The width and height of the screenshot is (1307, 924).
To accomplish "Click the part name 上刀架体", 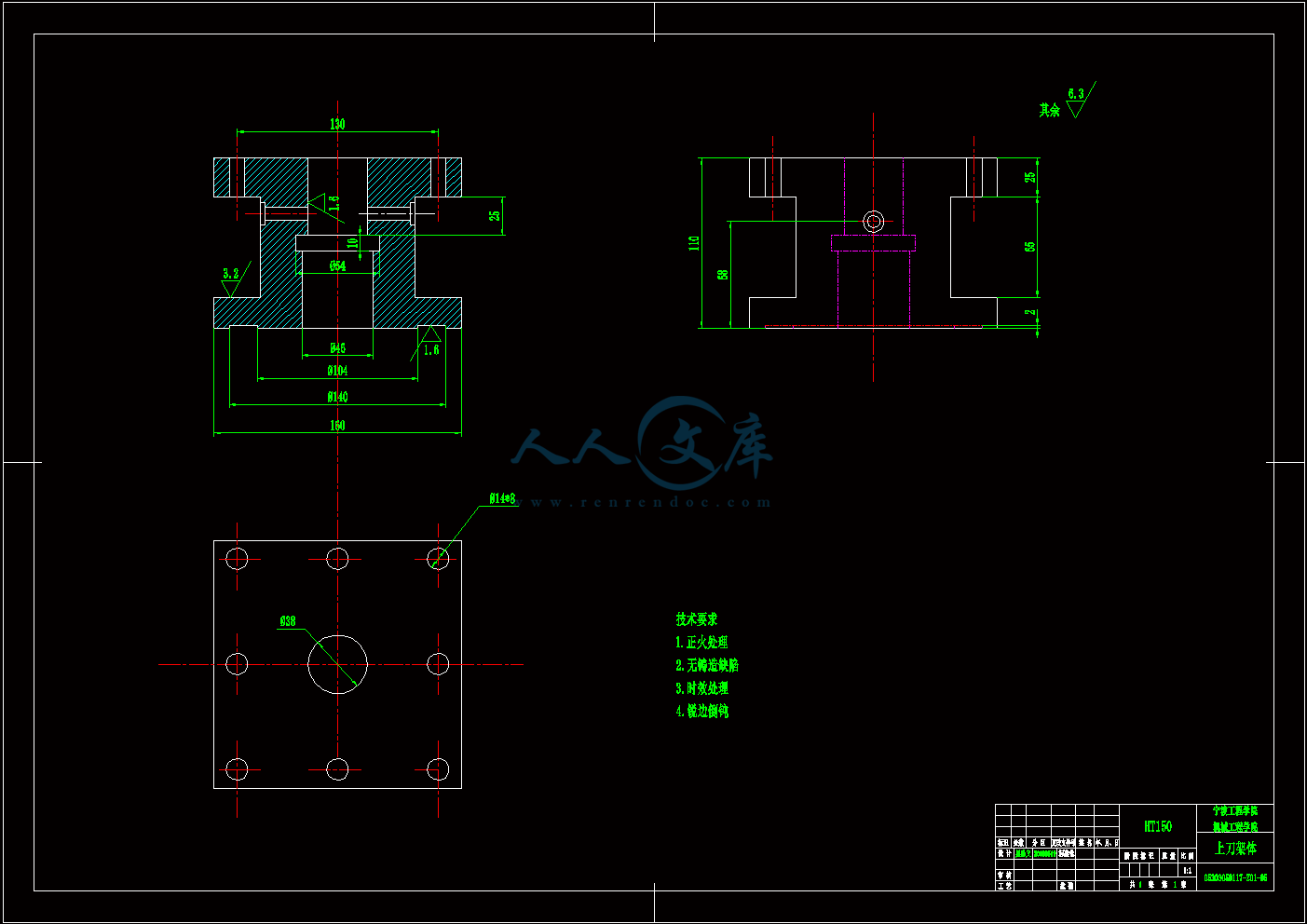I will (1235, 849).
